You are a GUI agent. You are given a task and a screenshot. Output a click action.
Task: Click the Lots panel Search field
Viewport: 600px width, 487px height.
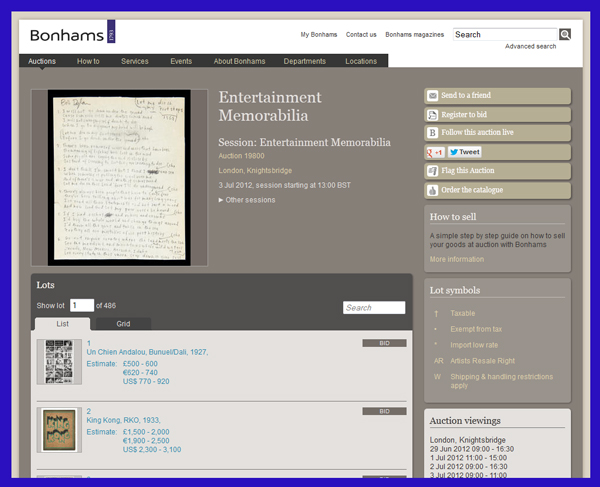[x=374, y=308]
